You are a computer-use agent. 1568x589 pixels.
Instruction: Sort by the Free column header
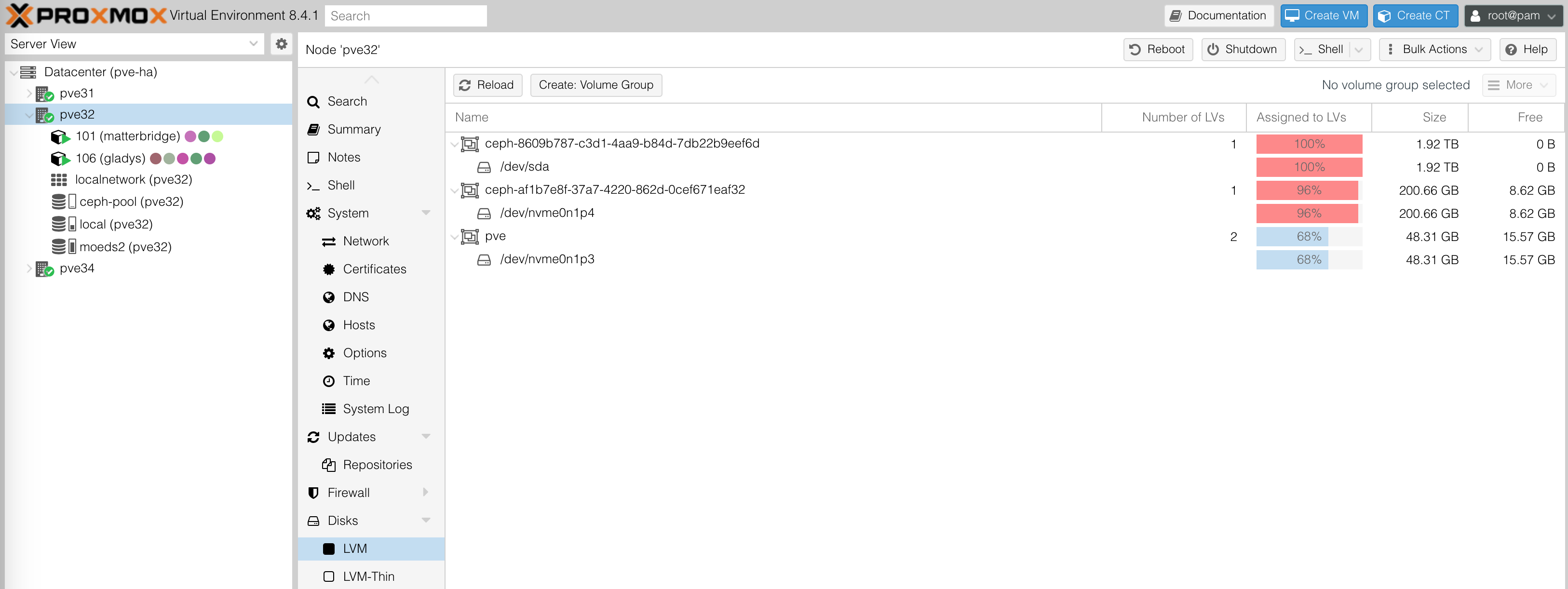(1516, 118)
